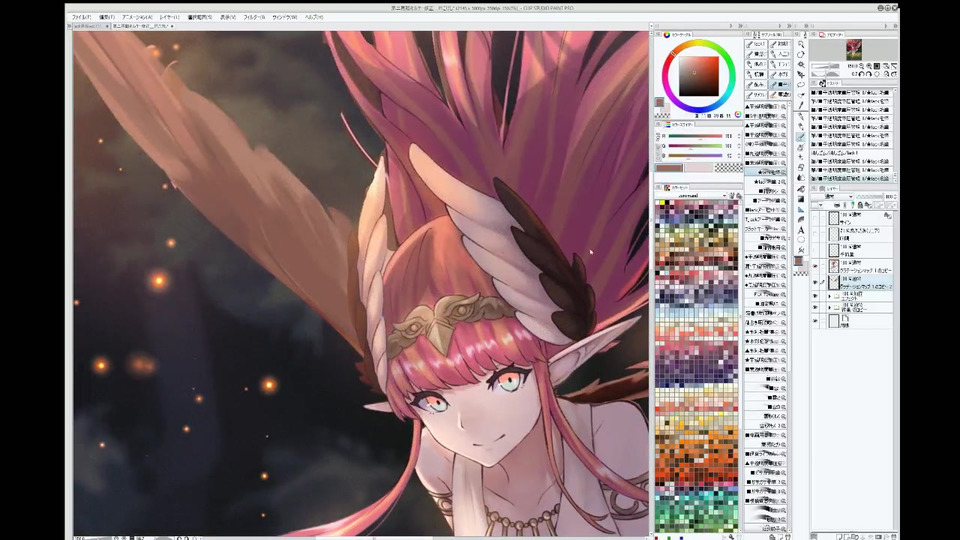Click Navigator rotate left icon
This screenshot has width=960, height=540.
(x=861, y=73)
